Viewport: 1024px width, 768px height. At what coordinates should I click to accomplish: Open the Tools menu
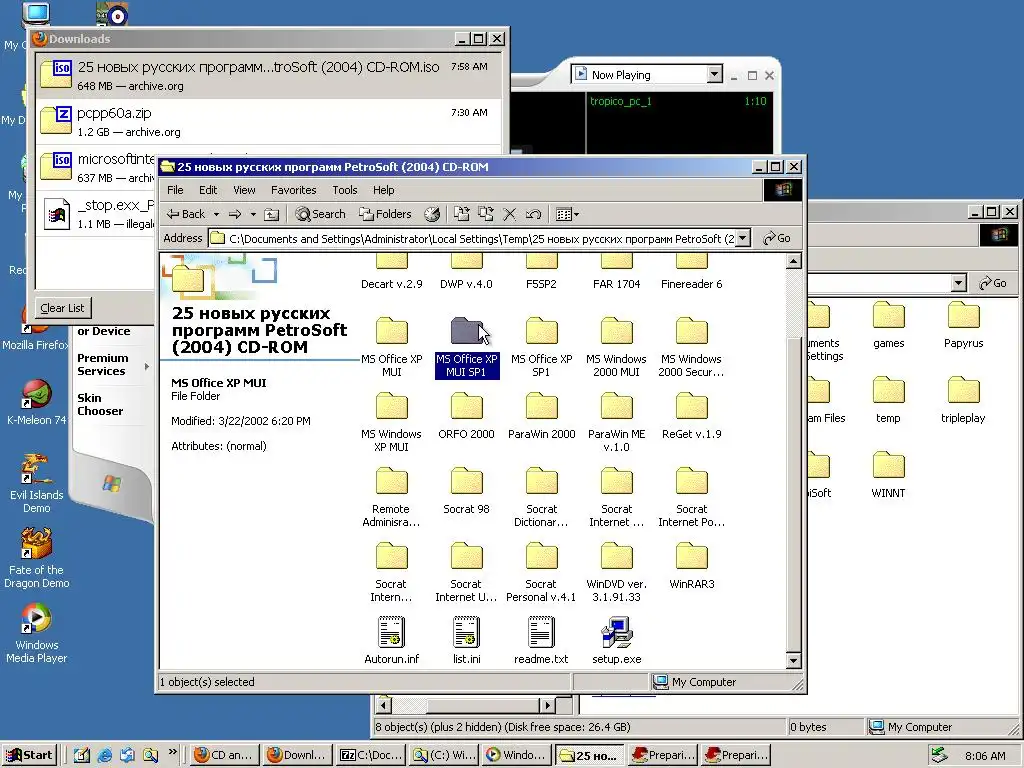tap(344, 190)
